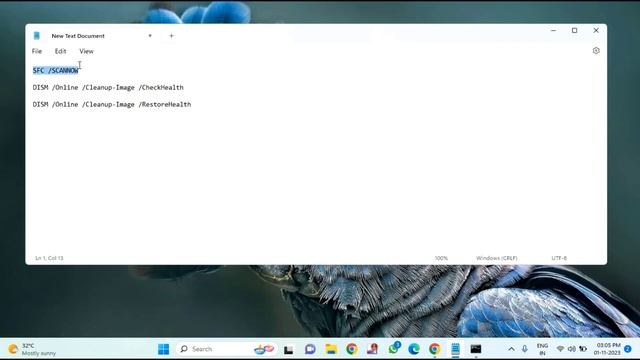Click the taskbar Search box
The image size is (640, 360).
pyautogui.click(x=227, y=349)
